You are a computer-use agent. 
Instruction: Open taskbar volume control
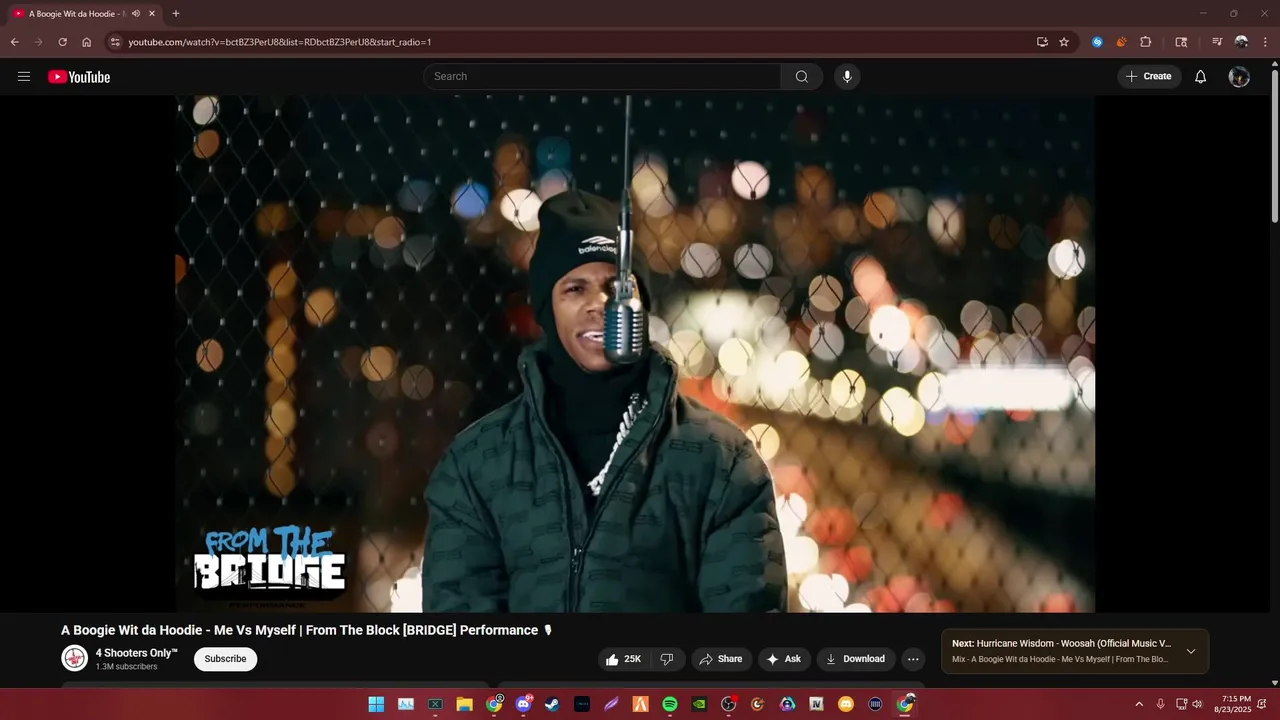pos(1197,704)
